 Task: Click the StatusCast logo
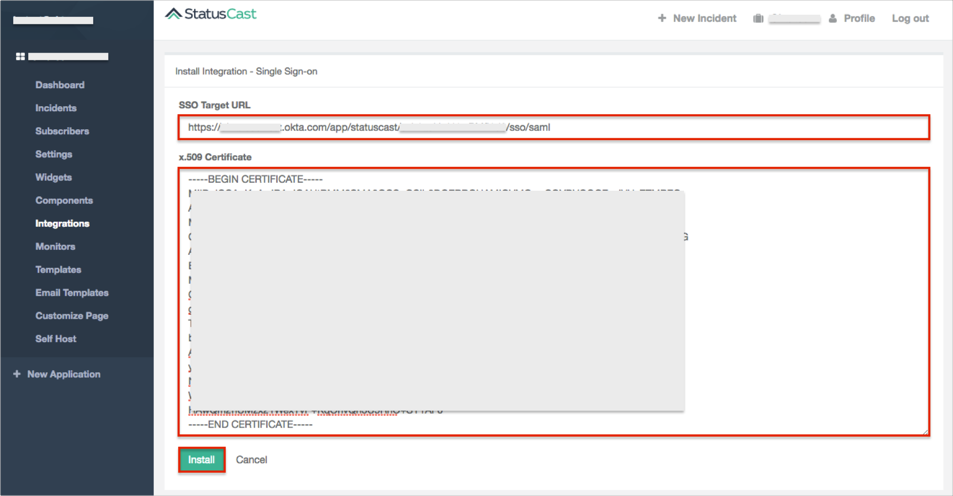point(211,14)
